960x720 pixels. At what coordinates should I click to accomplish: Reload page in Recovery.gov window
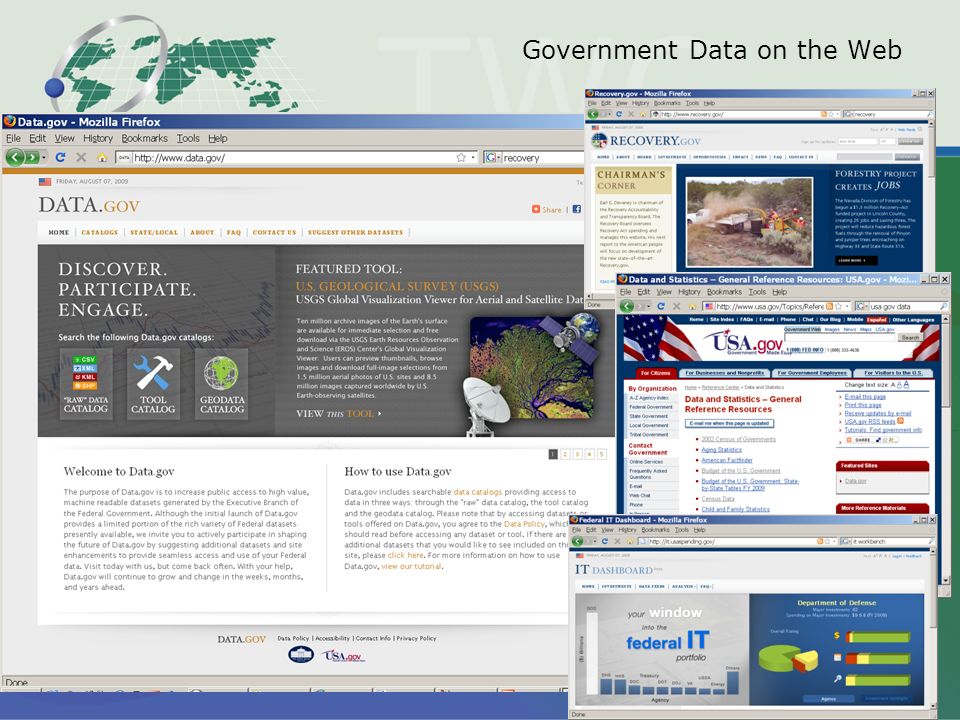coord(618,114)
